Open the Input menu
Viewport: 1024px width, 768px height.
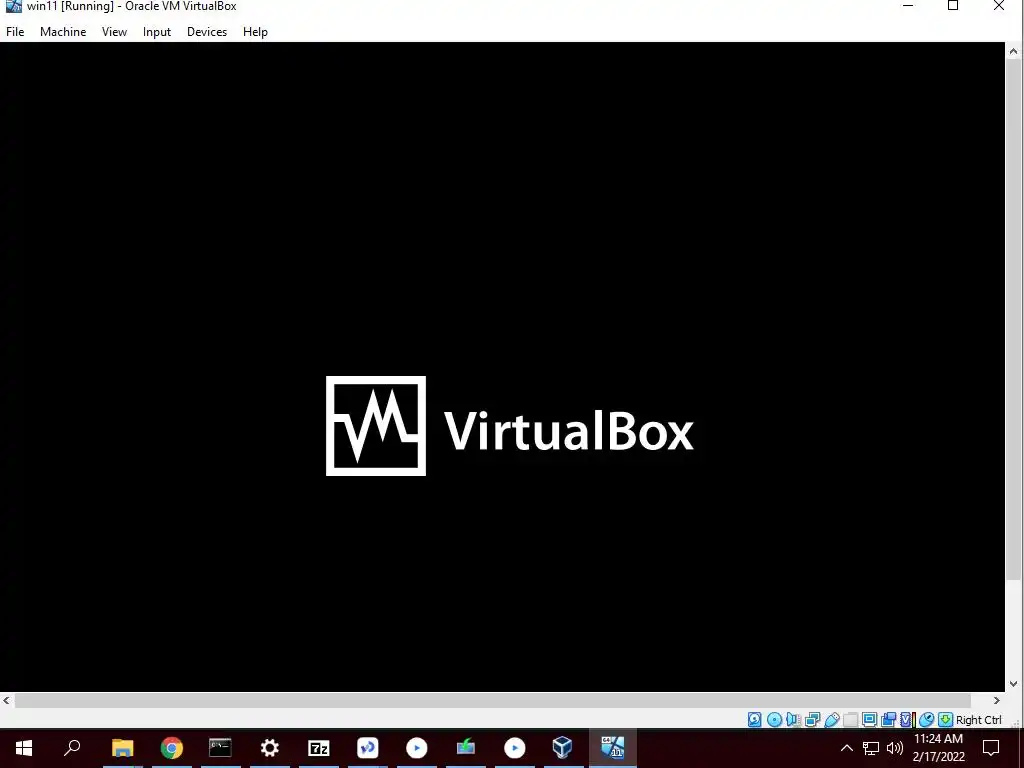157,31
